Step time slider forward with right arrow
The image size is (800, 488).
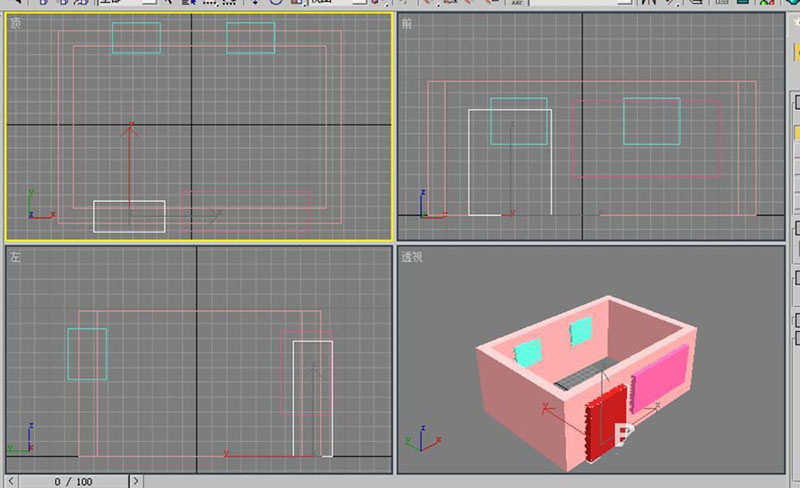coord(136,481)
